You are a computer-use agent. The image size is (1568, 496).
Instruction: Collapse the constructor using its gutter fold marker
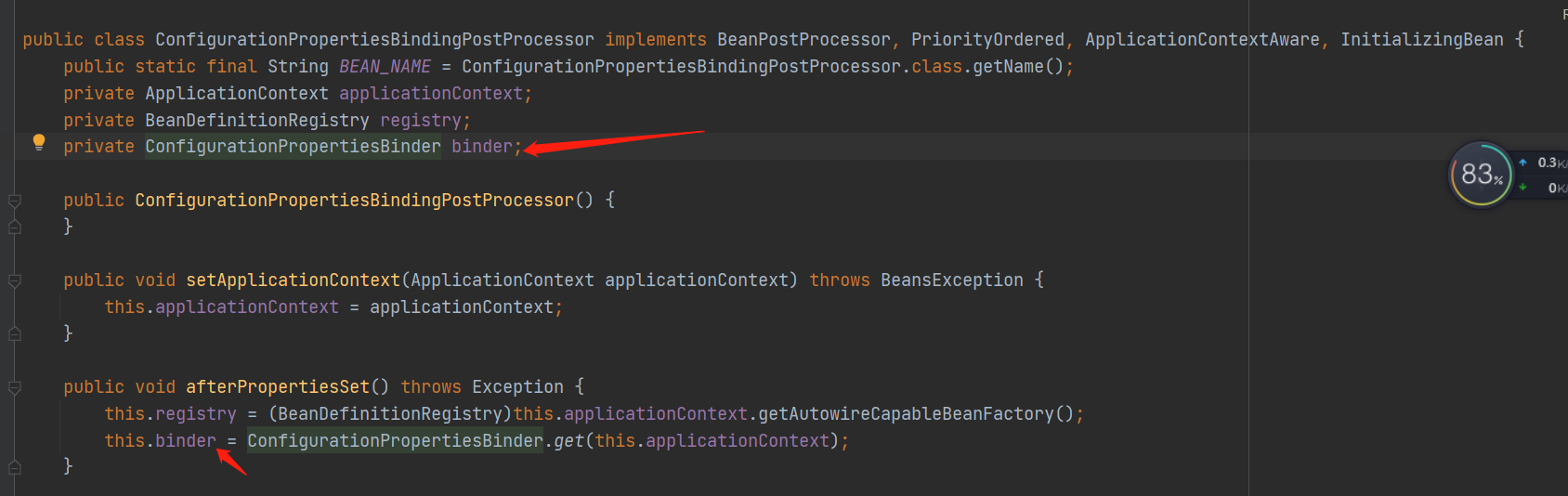pos(15,201)
